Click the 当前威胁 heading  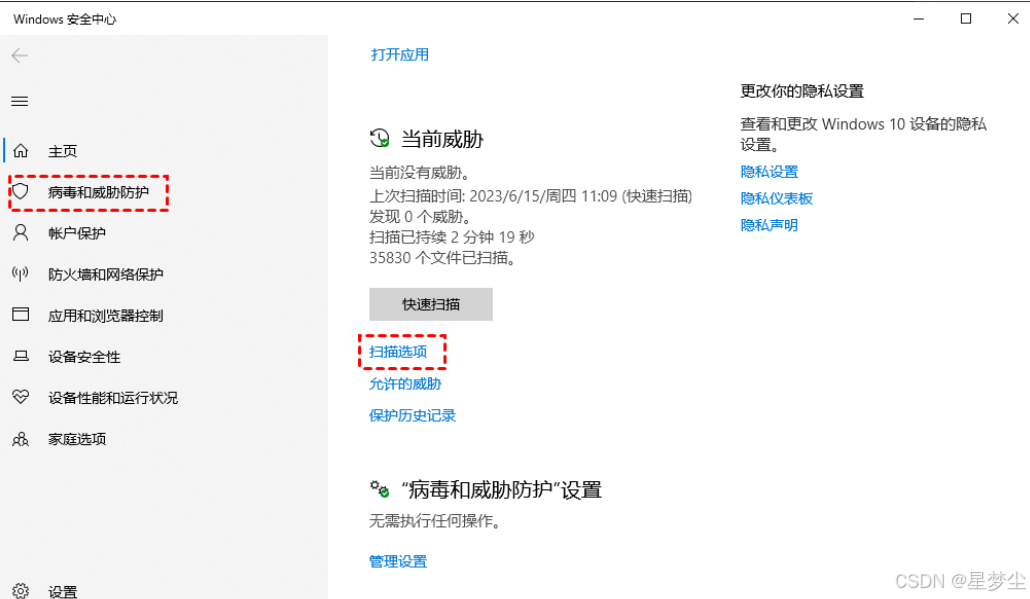tap(442, 139)
